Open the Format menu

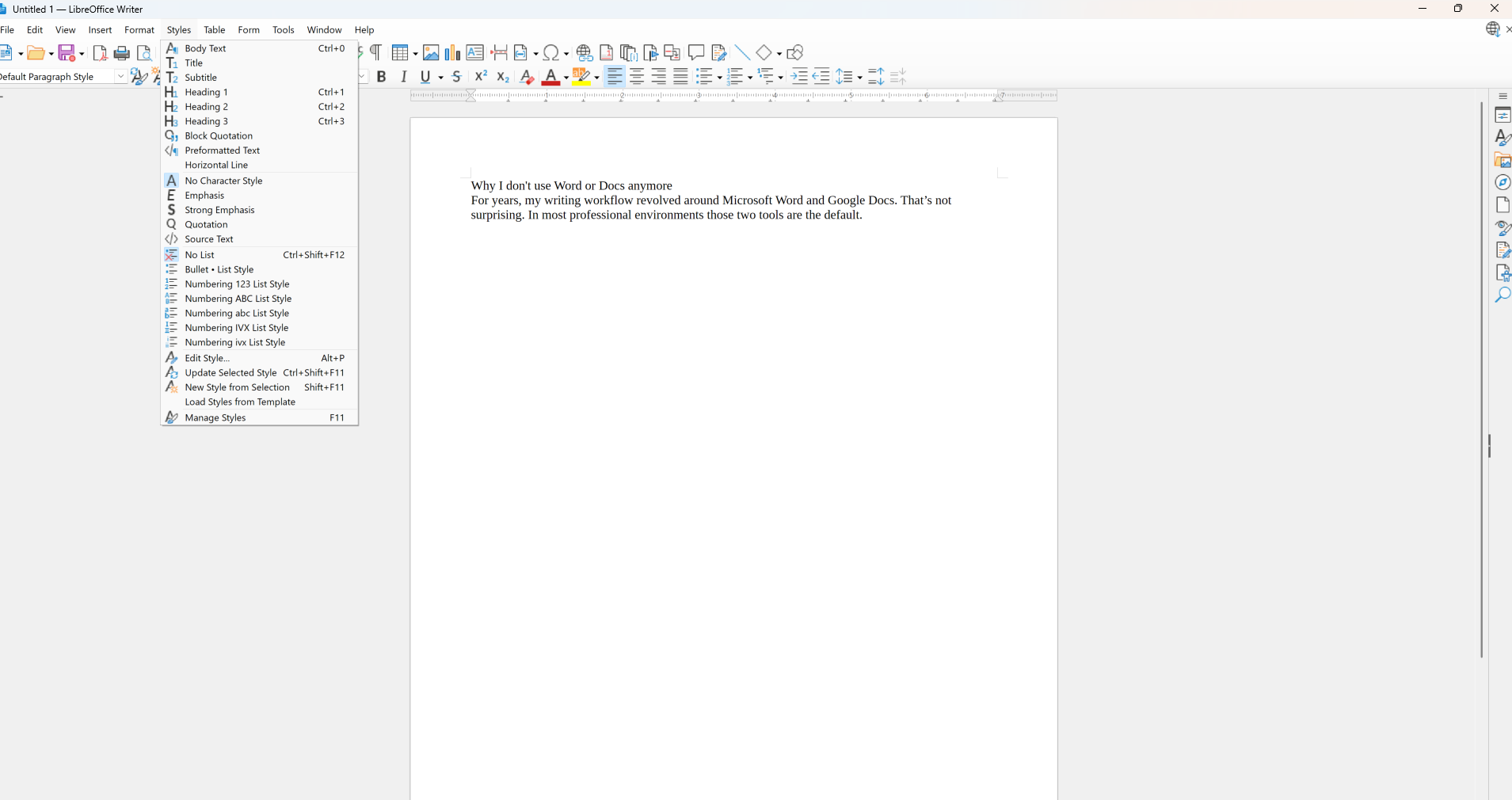tap(139, 30)
